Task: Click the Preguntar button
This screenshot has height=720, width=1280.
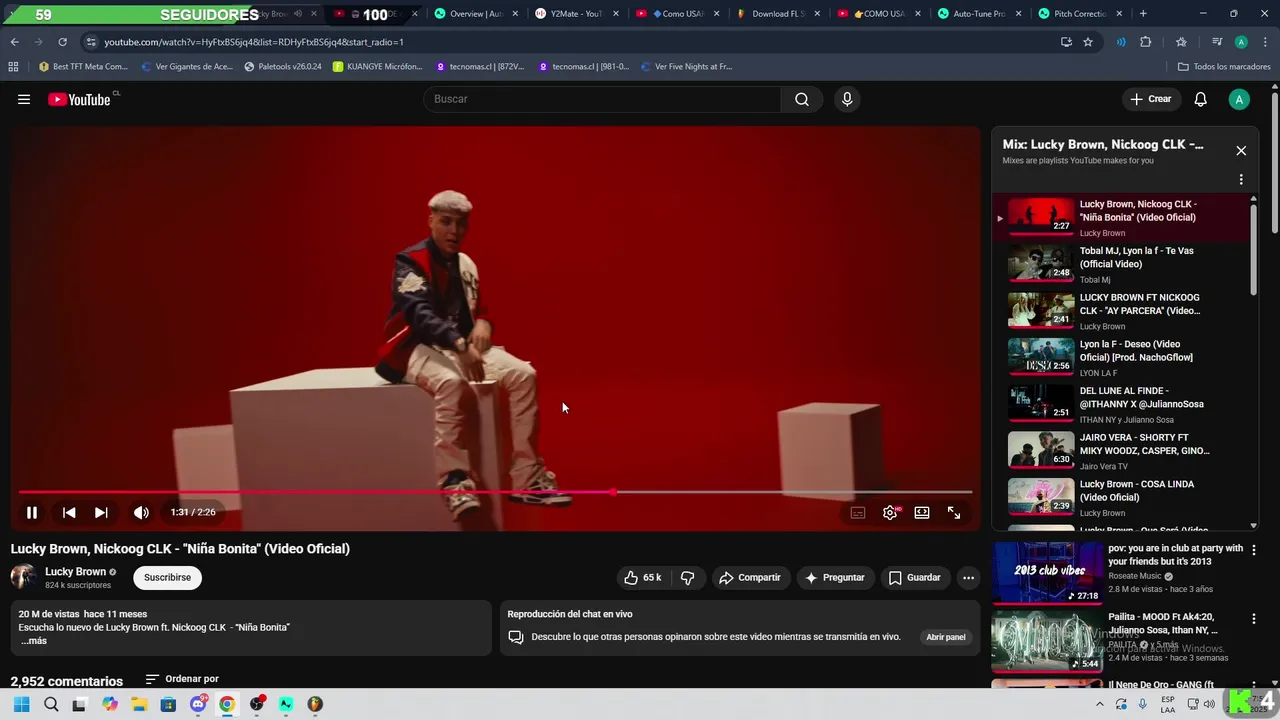Action: pos(834,577)
